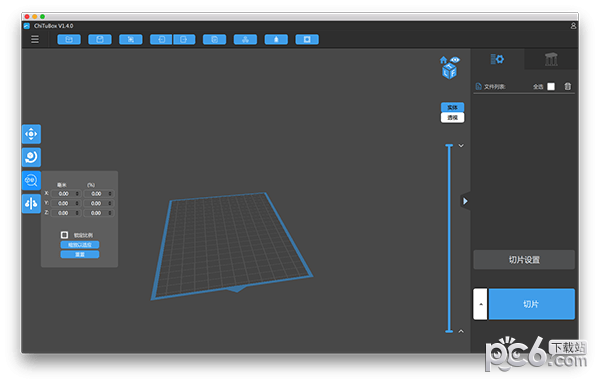Click the hollow model toolbar button
Viewport: 600px width, 384px height.
[276, 39]
